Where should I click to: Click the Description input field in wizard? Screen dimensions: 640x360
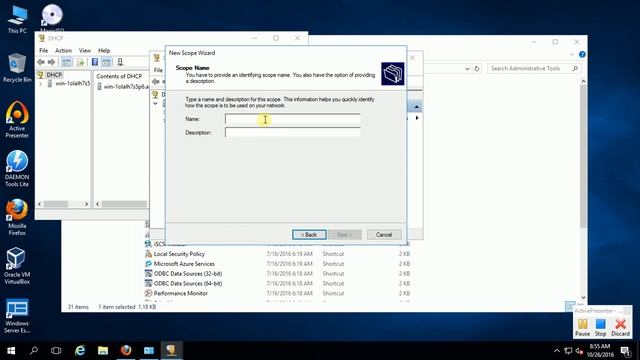pyautogui.click(x=293, y=132)
